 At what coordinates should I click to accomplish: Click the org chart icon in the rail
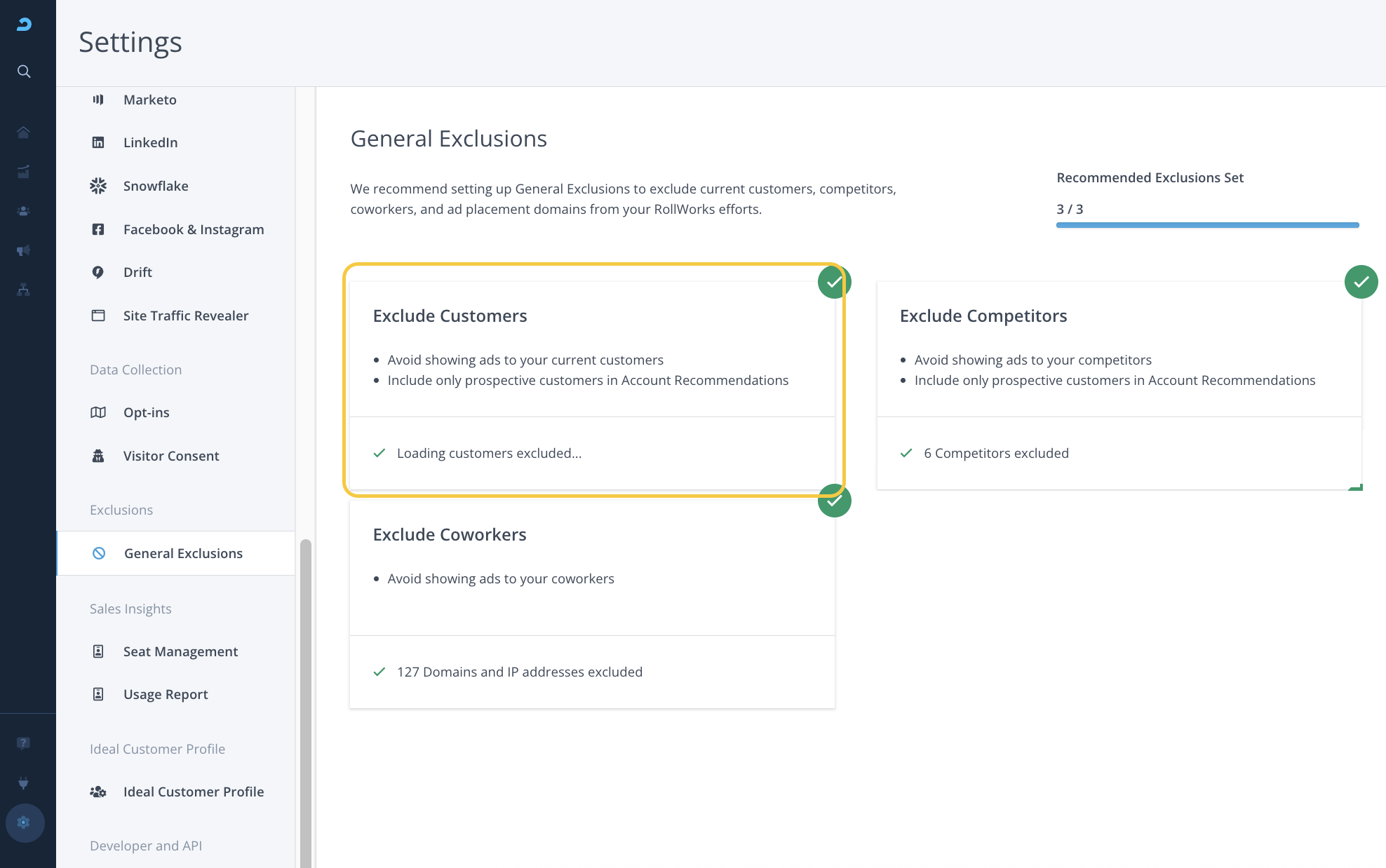(x=24, y=290)
